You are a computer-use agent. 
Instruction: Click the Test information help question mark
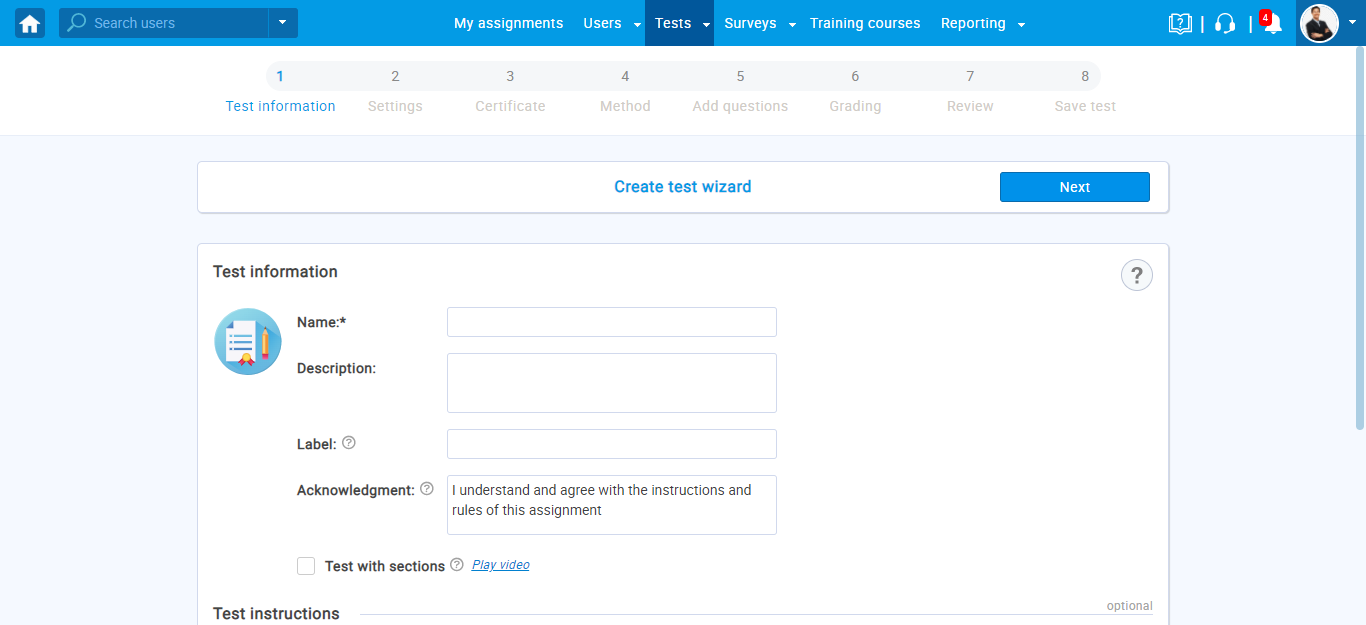1136,275
